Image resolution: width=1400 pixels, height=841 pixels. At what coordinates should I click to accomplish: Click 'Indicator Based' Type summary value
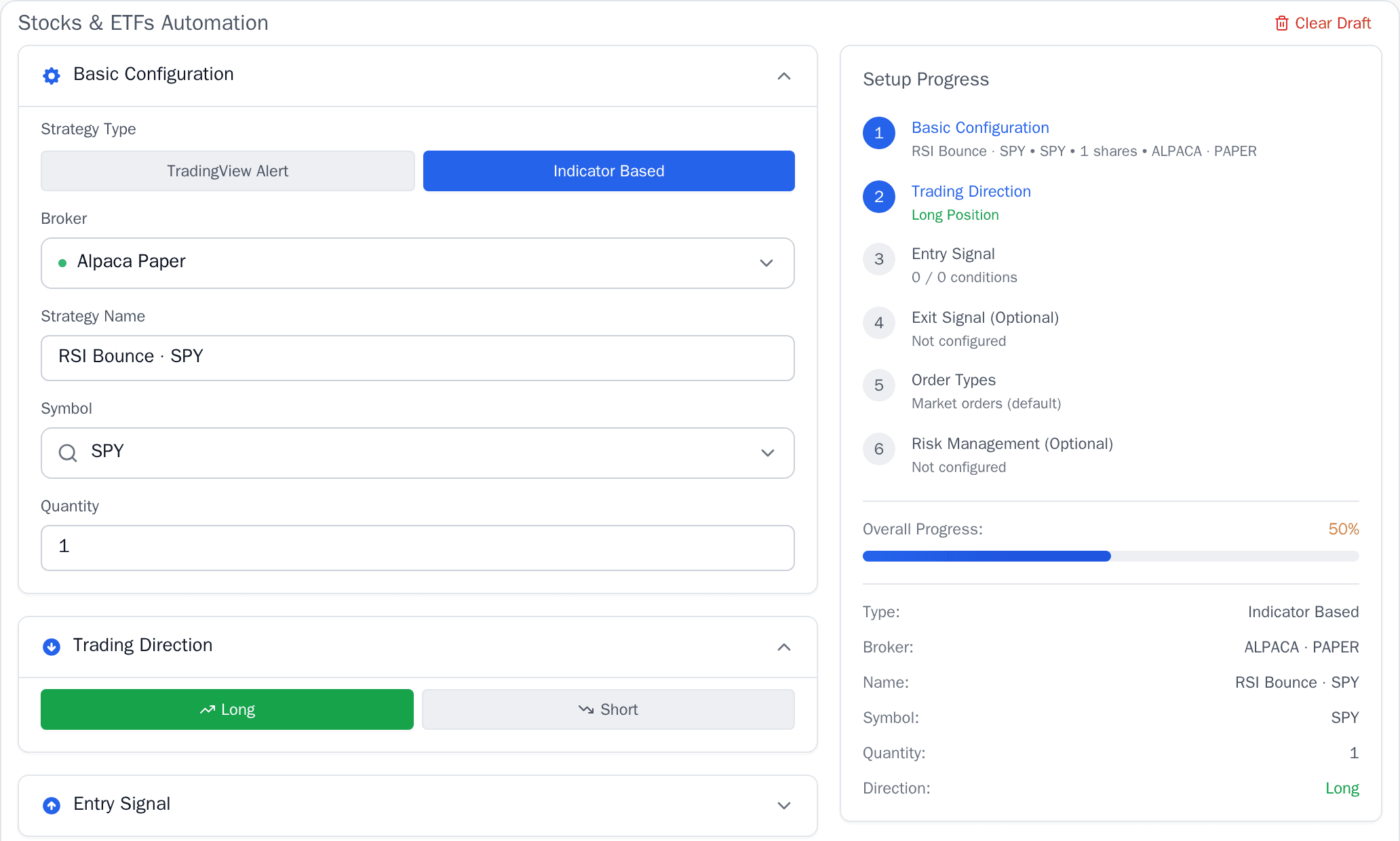tap(1303, 612)
